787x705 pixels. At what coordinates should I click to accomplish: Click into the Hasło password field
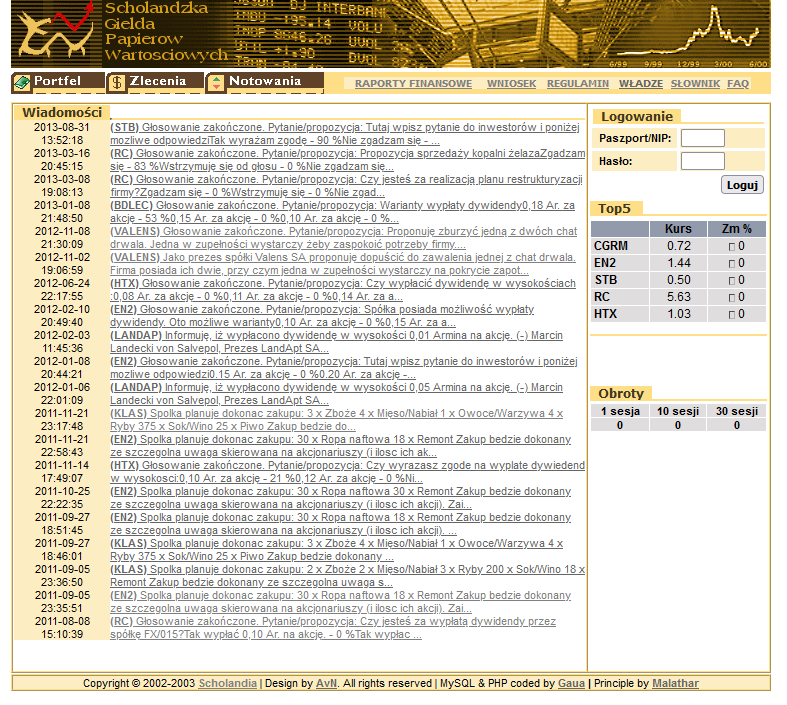pyautogui.click(x=702, y=161)
